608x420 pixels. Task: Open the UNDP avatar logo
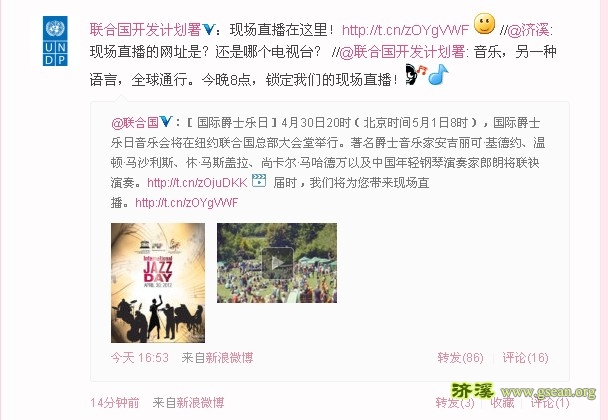(x=55, y=41)
